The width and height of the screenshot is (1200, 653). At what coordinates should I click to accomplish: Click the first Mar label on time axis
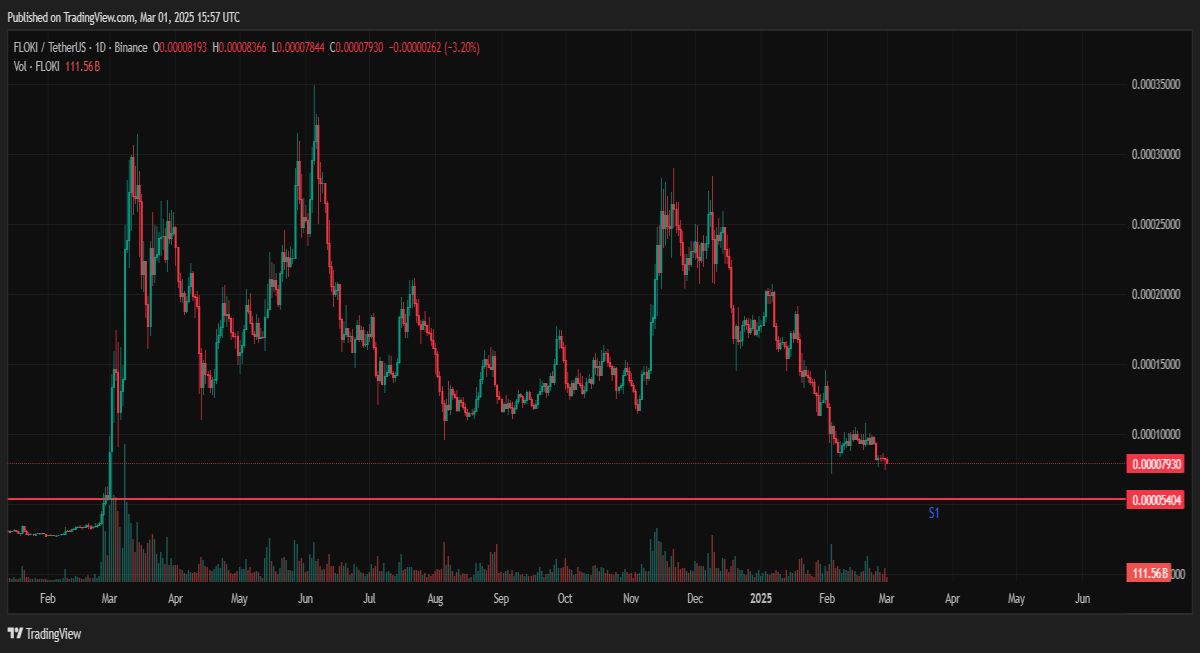109,599
